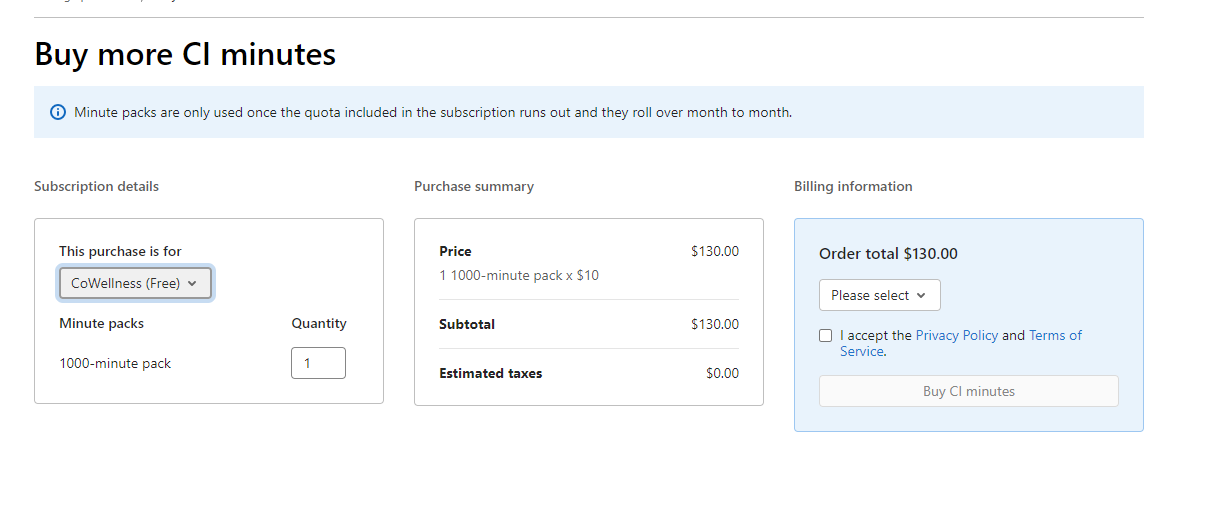Viewport: 1228px width, 505px height.
Task: Click the Estimated taxes $0.00 value
Action: [x=722, y=373]
